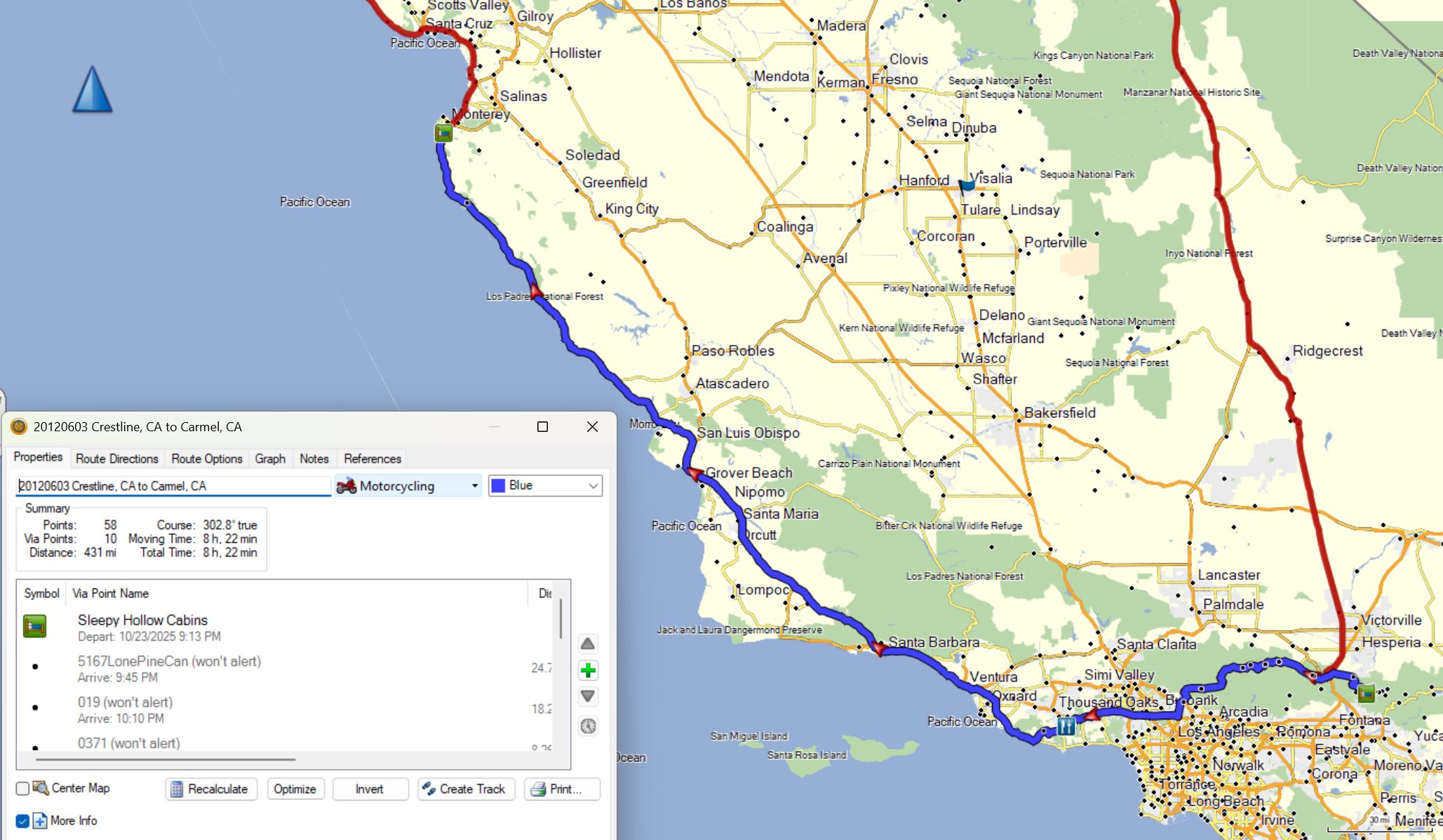
Task: Open the Motorcycling activity profile dropdown
Action: click(408, 486)
